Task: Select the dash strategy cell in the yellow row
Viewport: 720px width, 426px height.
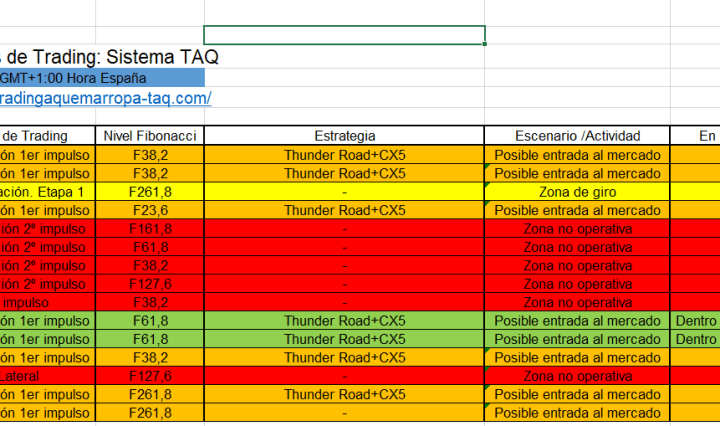Action: (344, 191)
